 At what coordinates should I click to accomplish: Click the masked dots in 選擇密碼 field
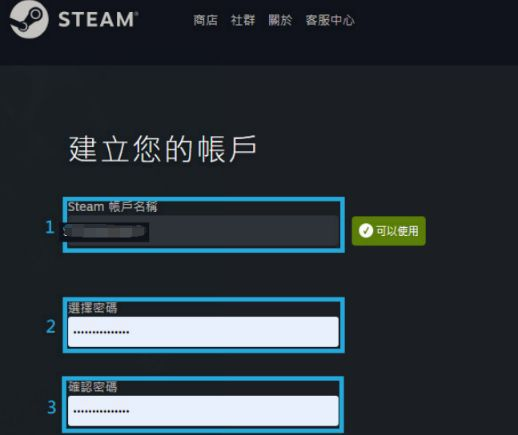pyautogui.click(x=101, y=332)
